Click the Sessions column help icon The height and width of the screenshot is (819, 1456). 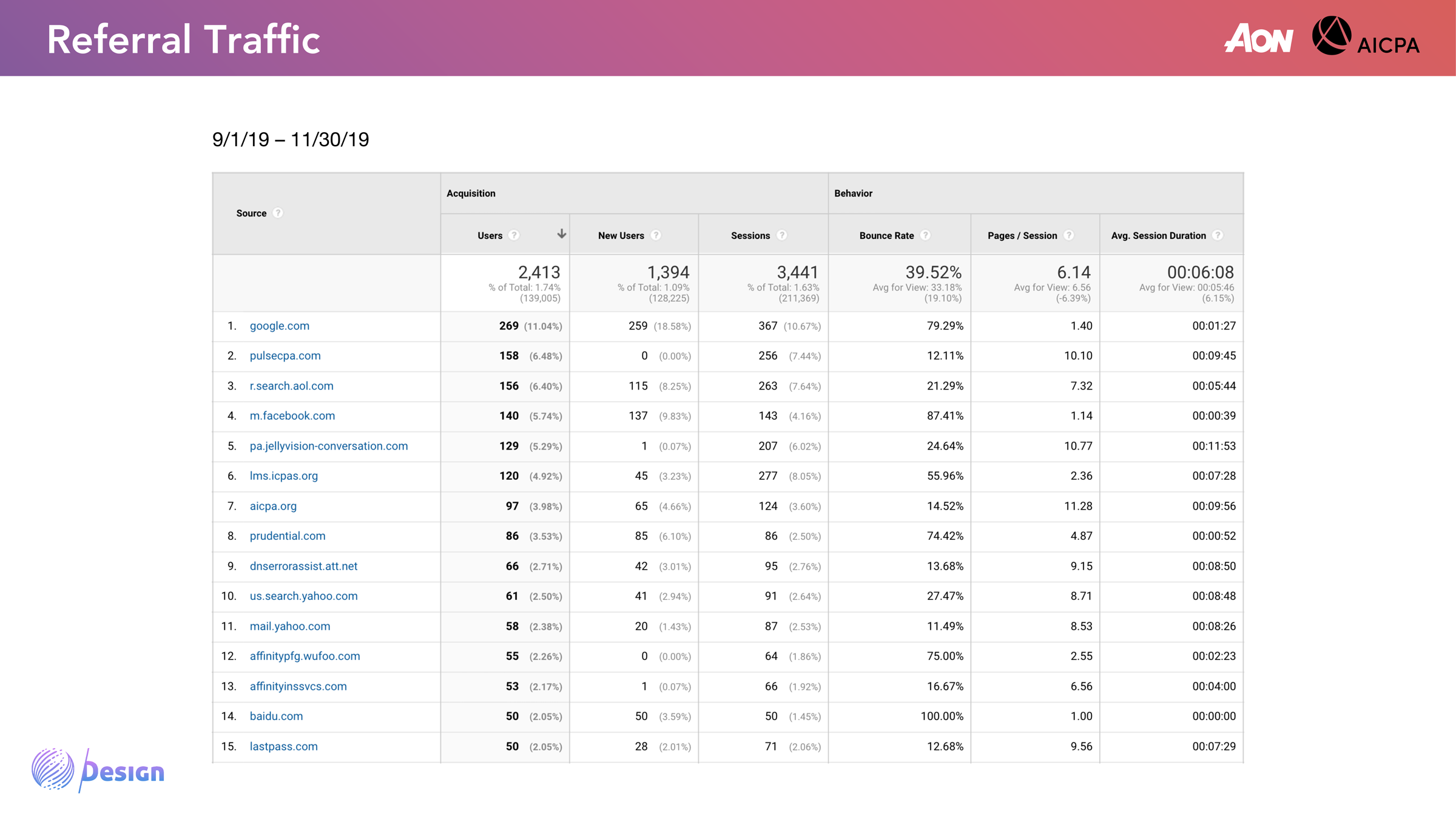[782, 235]
